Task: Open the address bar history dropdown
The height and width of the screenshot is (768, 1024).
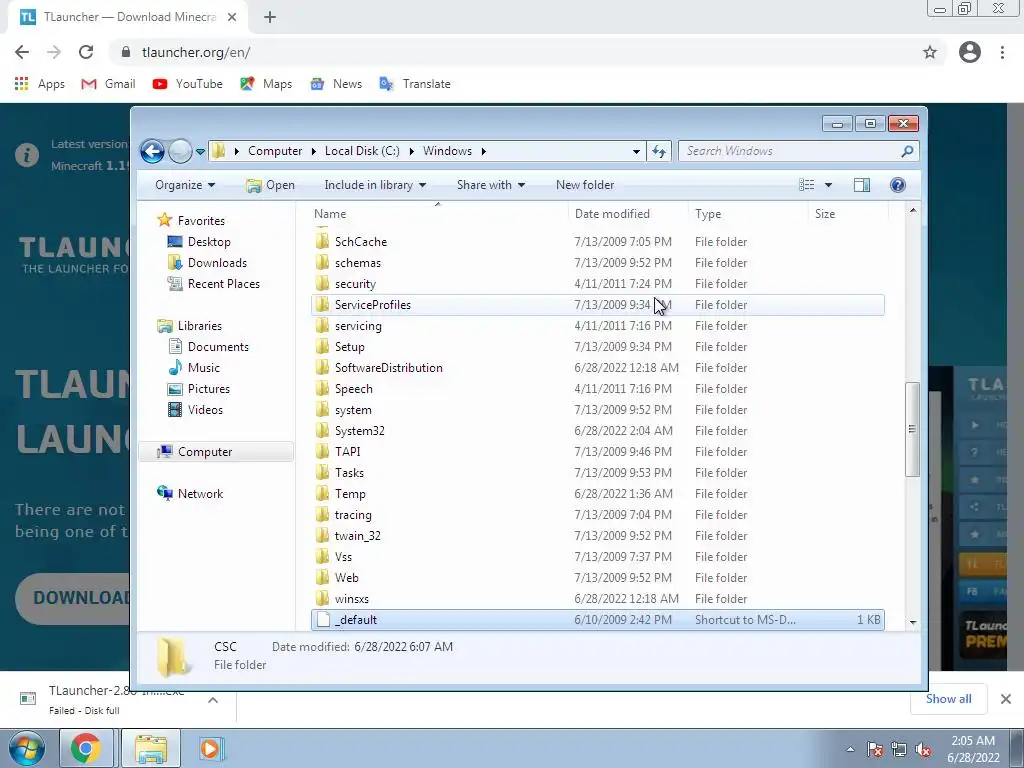Action: [x=636, y=152]
